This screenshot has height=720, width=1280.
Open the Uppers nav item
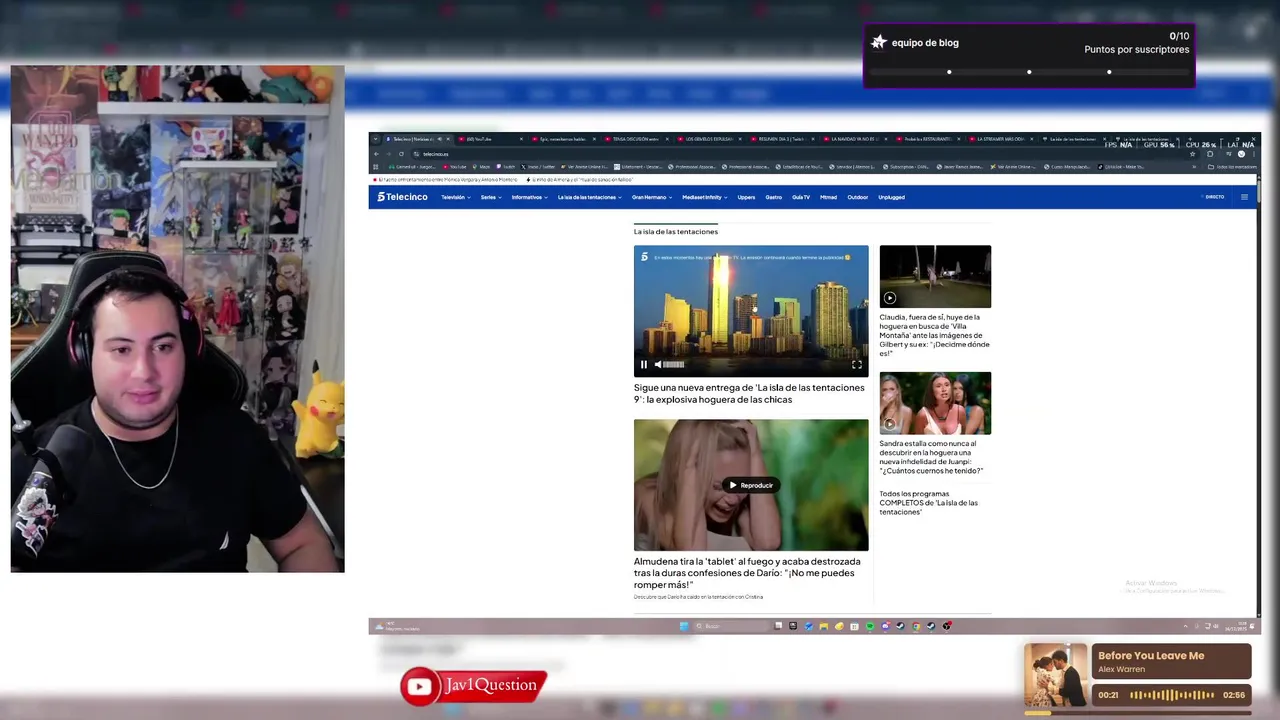point(746,197)
